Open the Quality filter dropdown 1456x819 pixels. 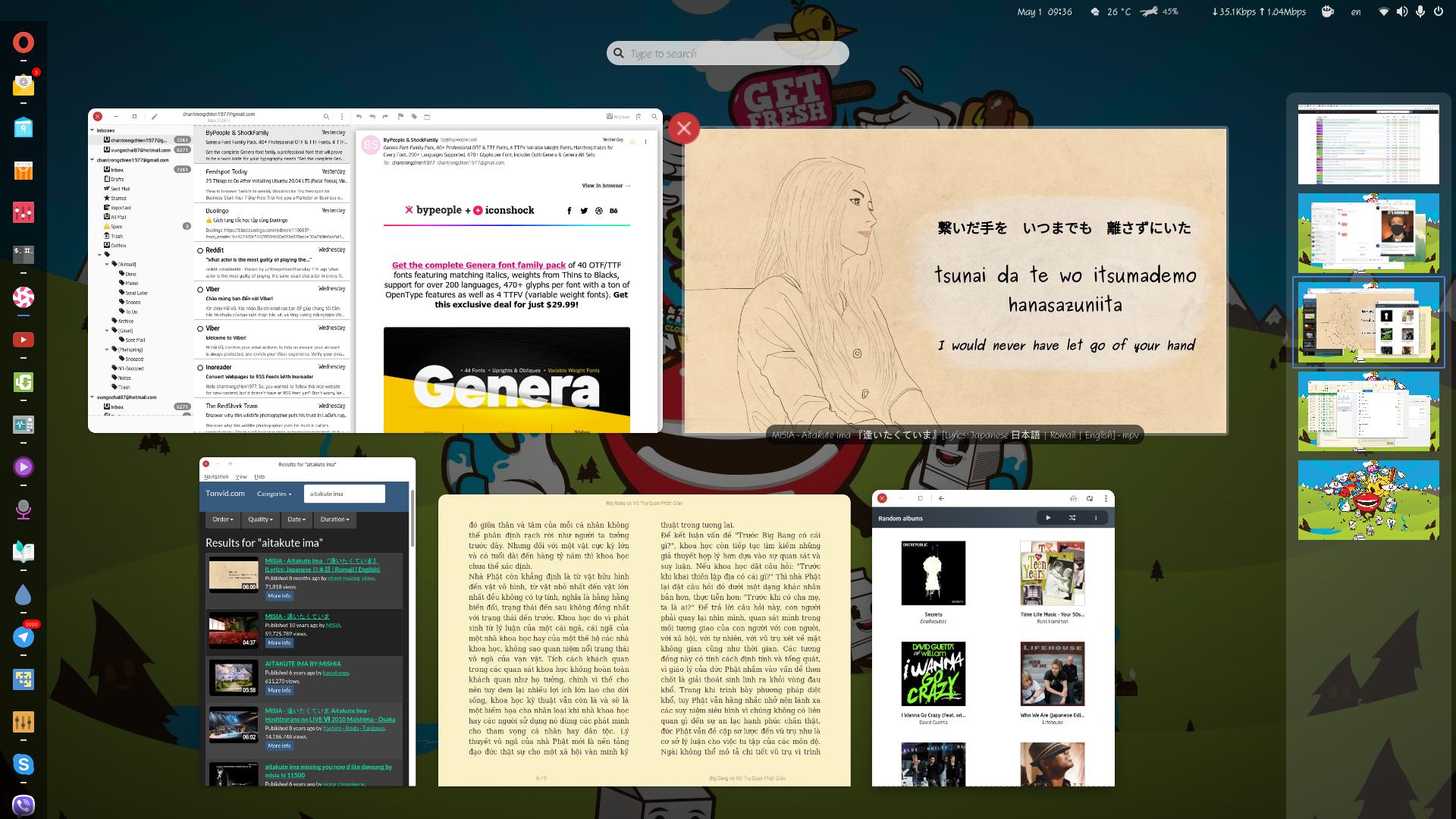[x=260, y=519]
